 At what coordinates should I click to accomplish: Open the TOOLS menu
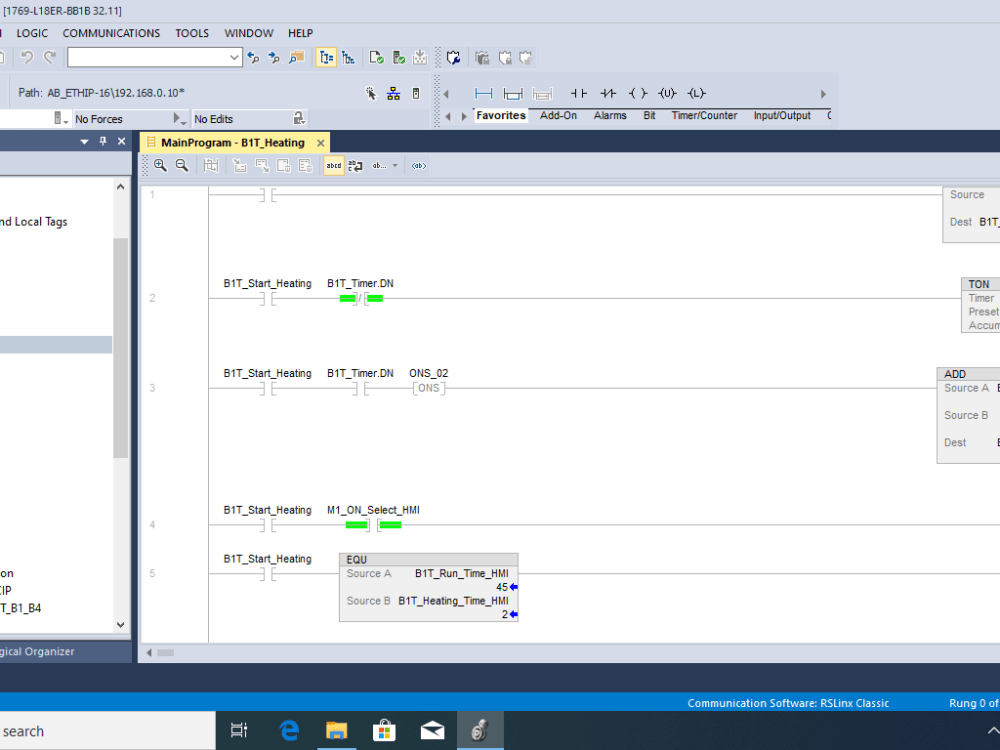pos(192,33)
